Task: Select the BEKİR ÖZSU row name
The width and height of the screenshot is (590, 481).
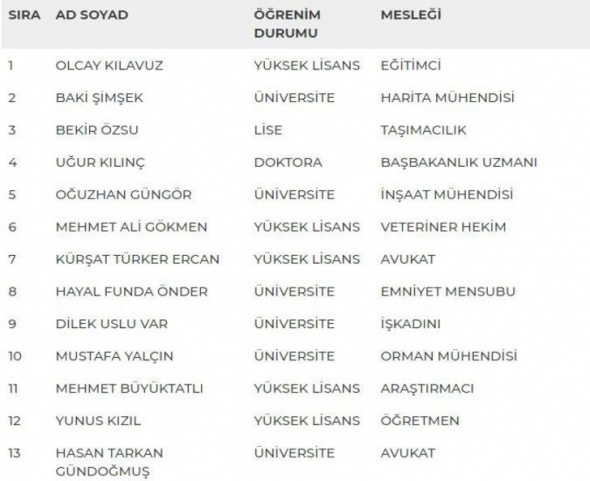Action: pos(97,130)
